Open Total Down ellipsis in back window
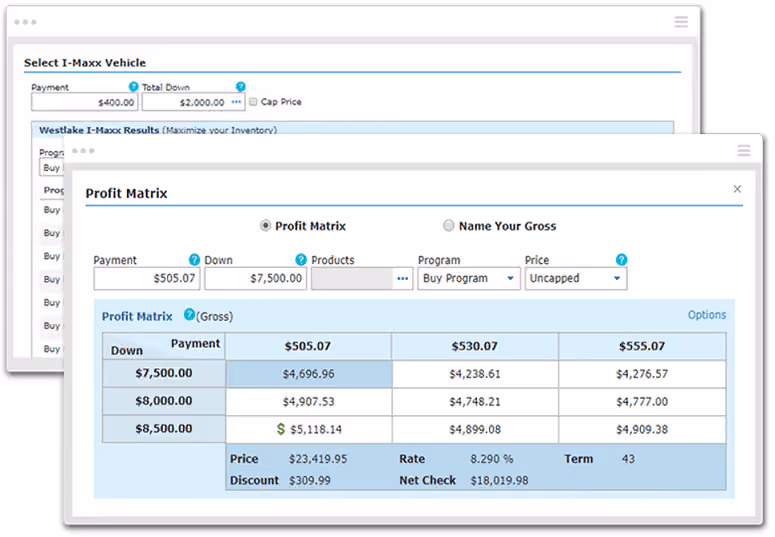Image resolution: width=775 pixels, height=537 pixels. click(x=236, y=102)
